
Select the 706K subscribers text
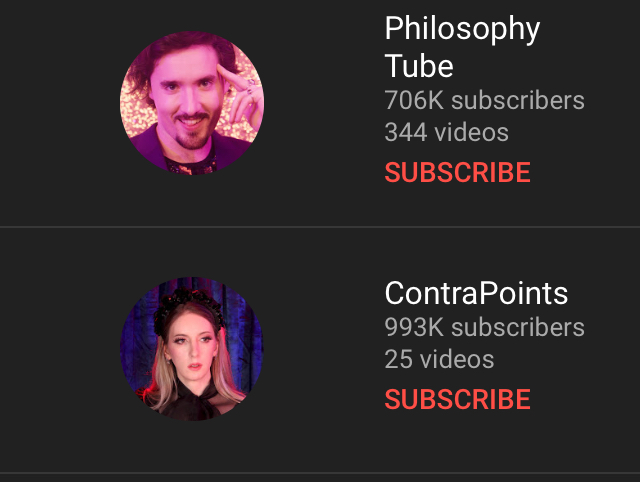tap(484, 100)
